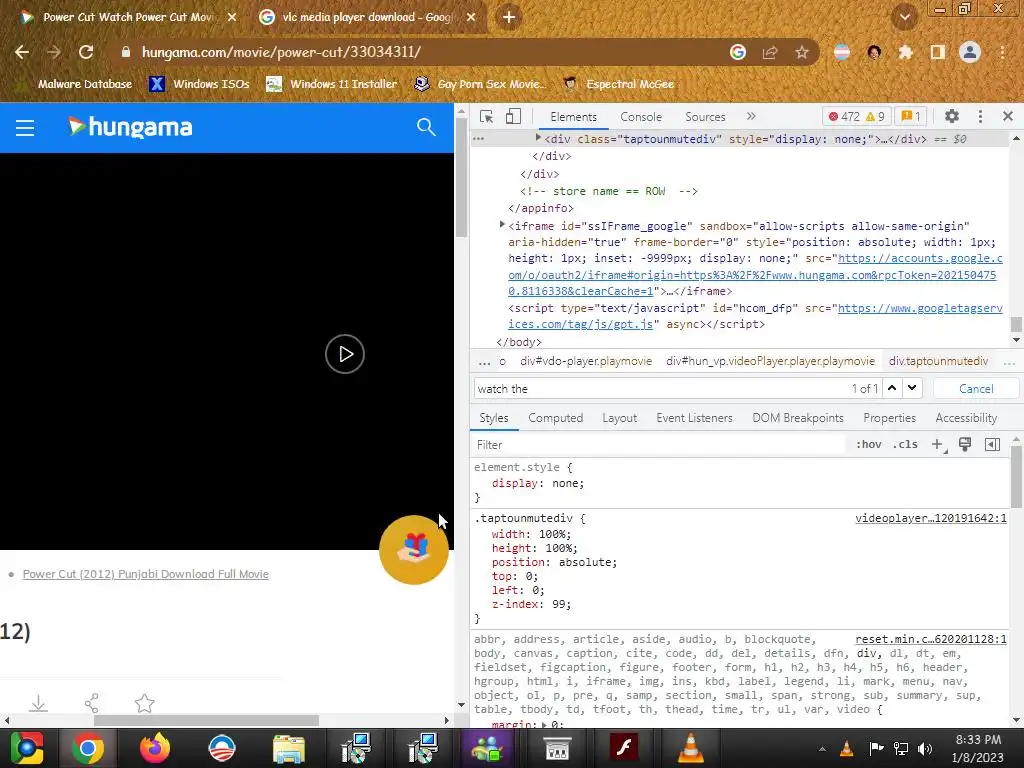Image resolution: width=1024 pixels, height=768 pixels.
Task: Toggle Chrome side panel
Action: tap(938, 52)
